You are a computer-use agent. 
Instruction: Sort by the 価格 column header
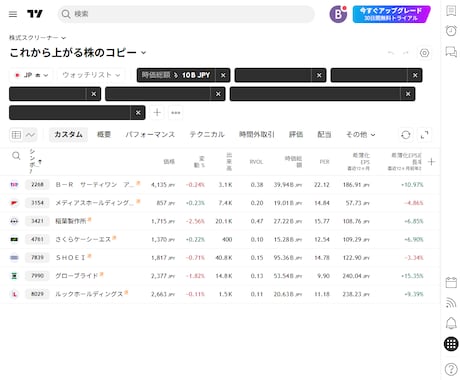point(169,162)
